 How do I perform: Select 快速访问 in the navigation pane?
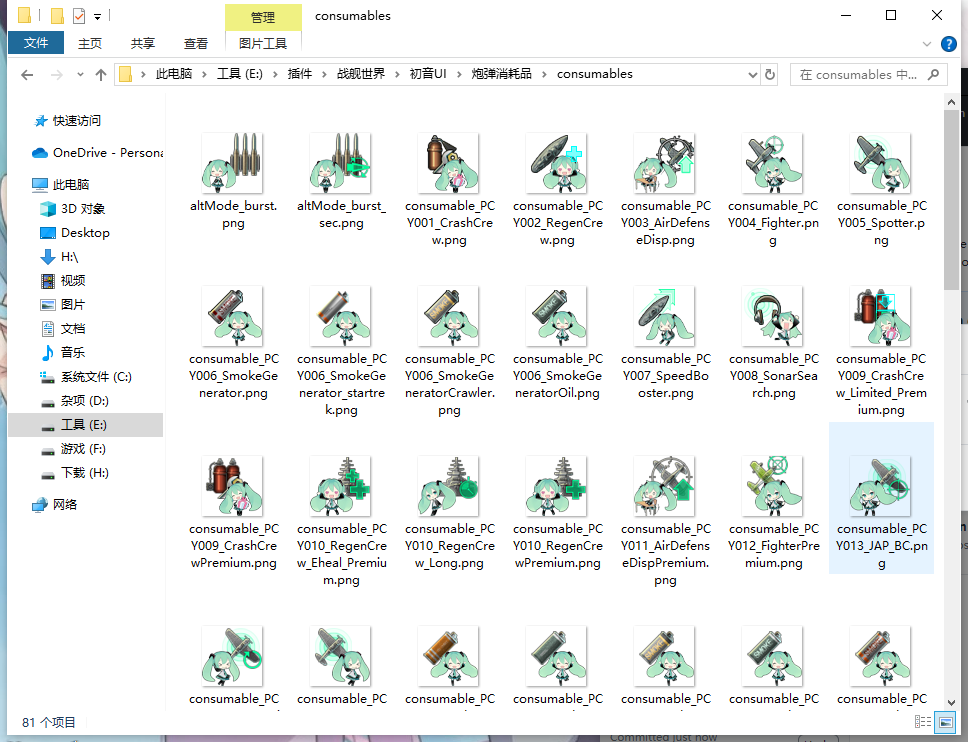coord(77,120)
